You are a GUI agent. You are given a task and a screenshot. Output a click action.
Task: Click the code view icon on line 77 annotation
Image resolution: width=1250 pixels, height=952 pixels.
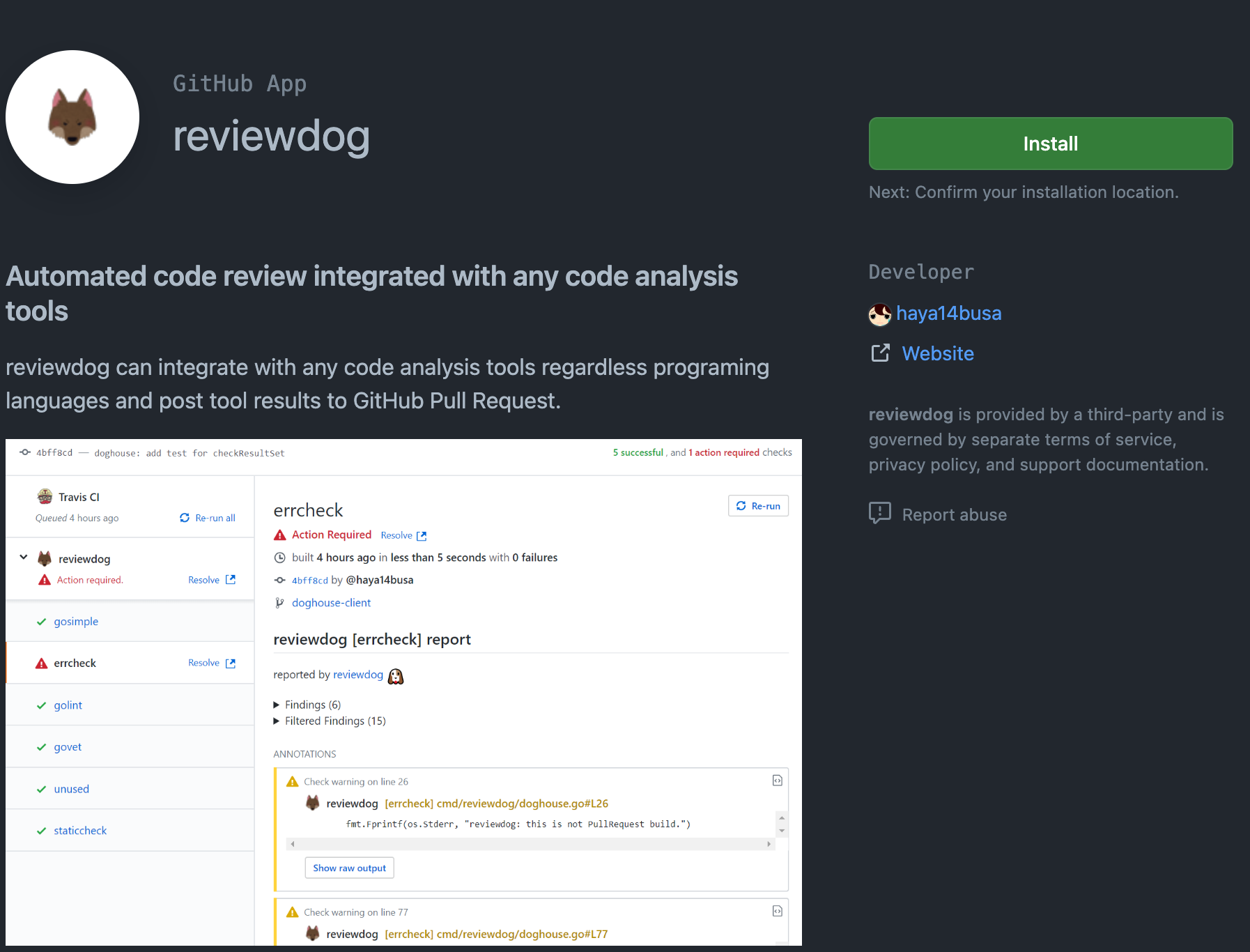click(x=778, y=911)
